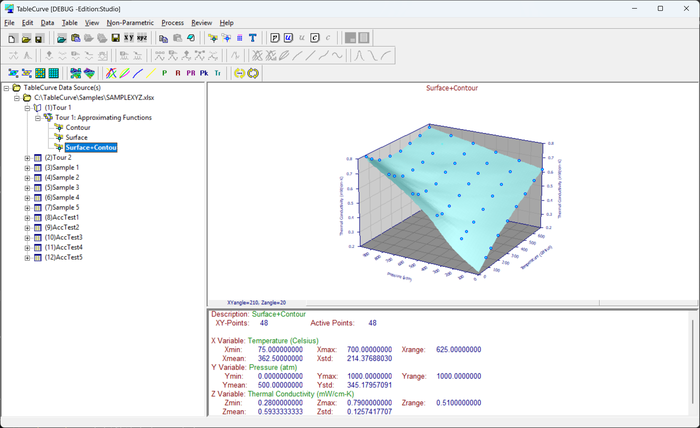This screenshot has height=428, width=700.
Task: Select the highlighted Surface+Contour tree item
Action: tap(91, 148)
